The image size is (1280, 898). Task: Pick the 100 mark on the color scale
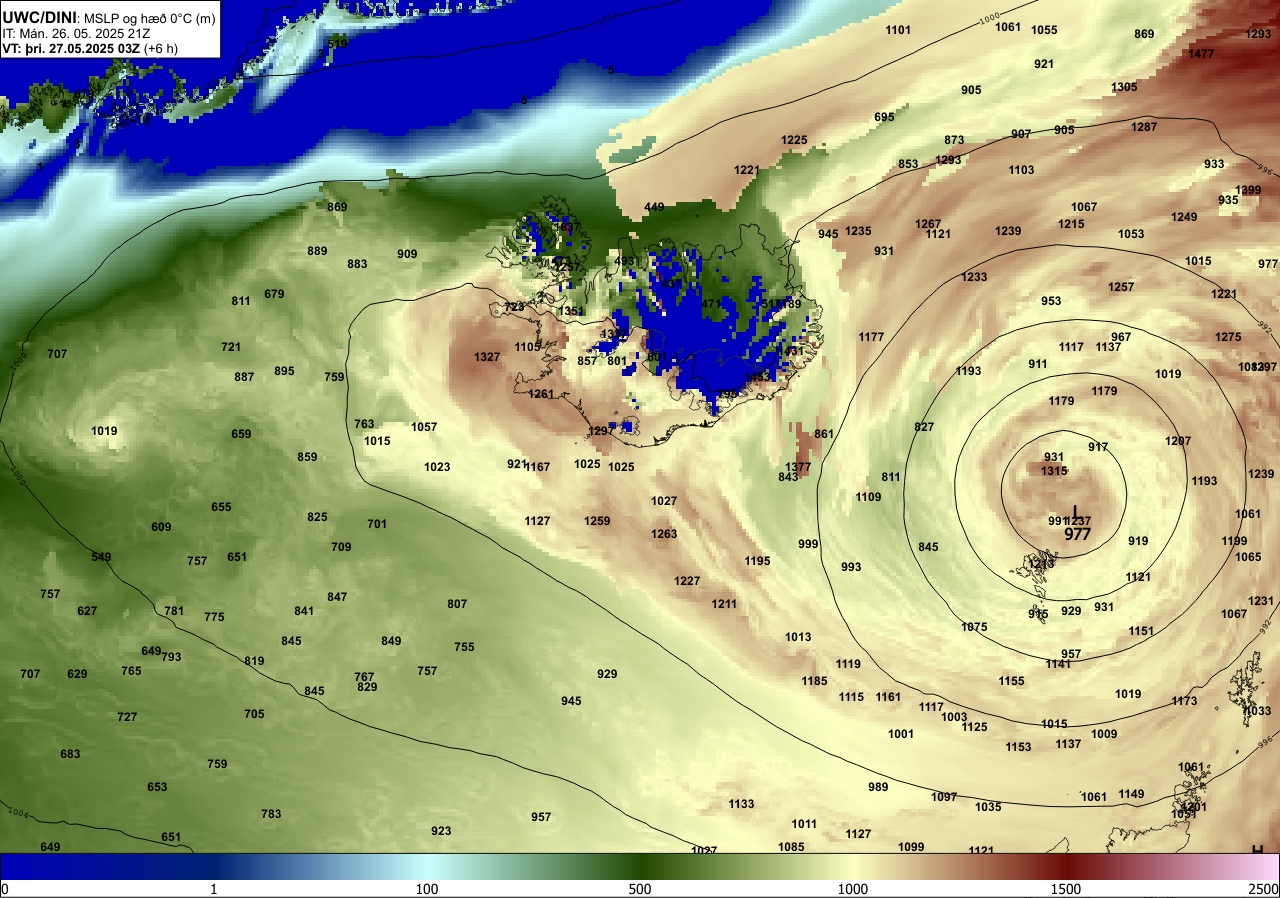tap(427, 889)
